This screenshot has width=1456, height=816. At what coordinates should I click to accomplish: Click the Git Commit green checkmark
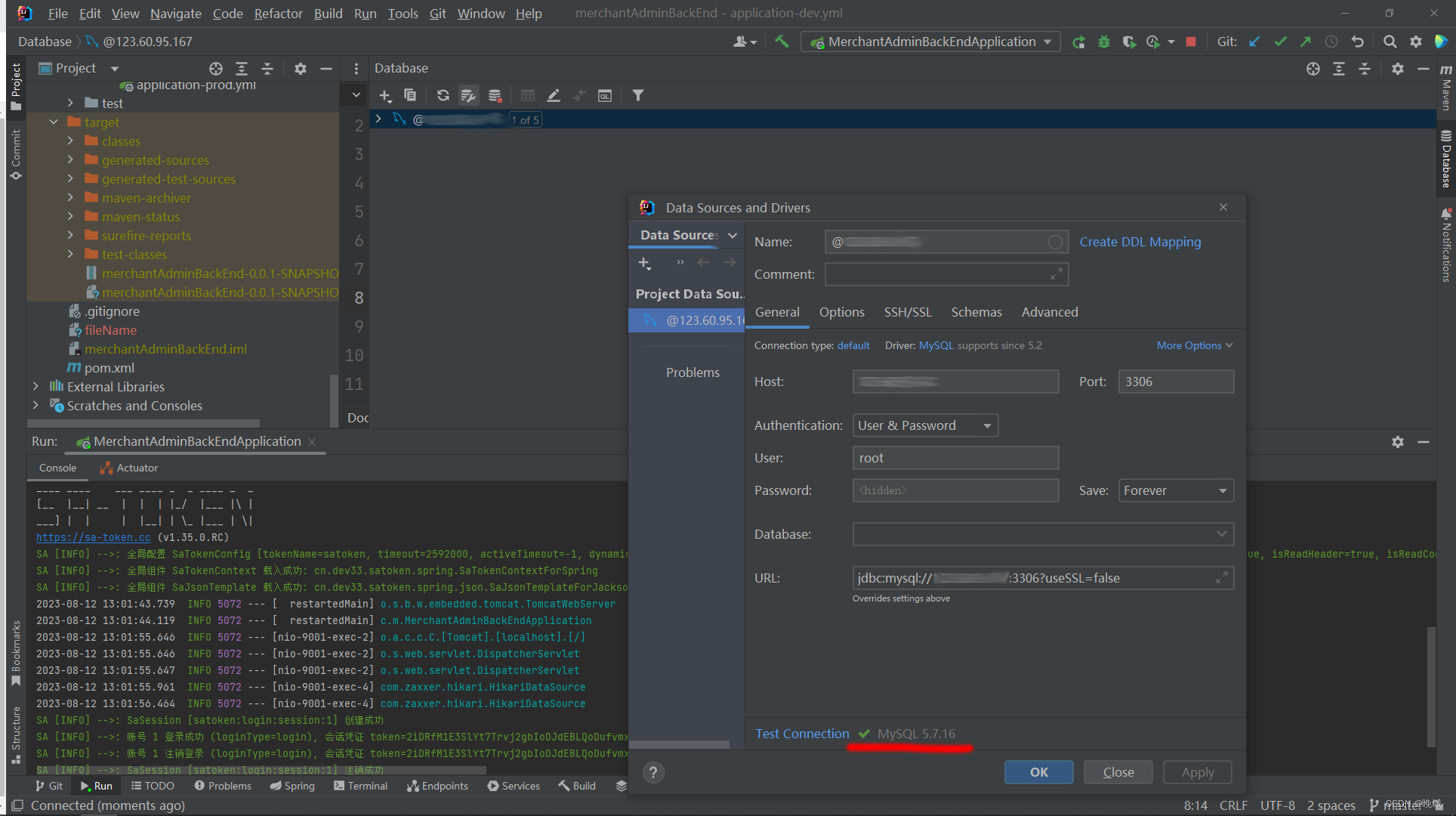(x=1280, y=42)
